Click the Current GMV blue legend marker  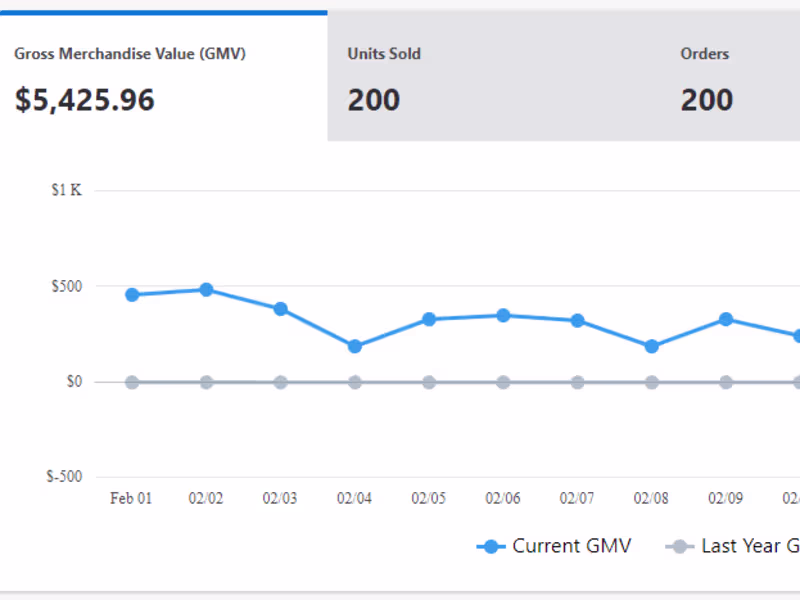pyautogui.click(x=491, y=546)
